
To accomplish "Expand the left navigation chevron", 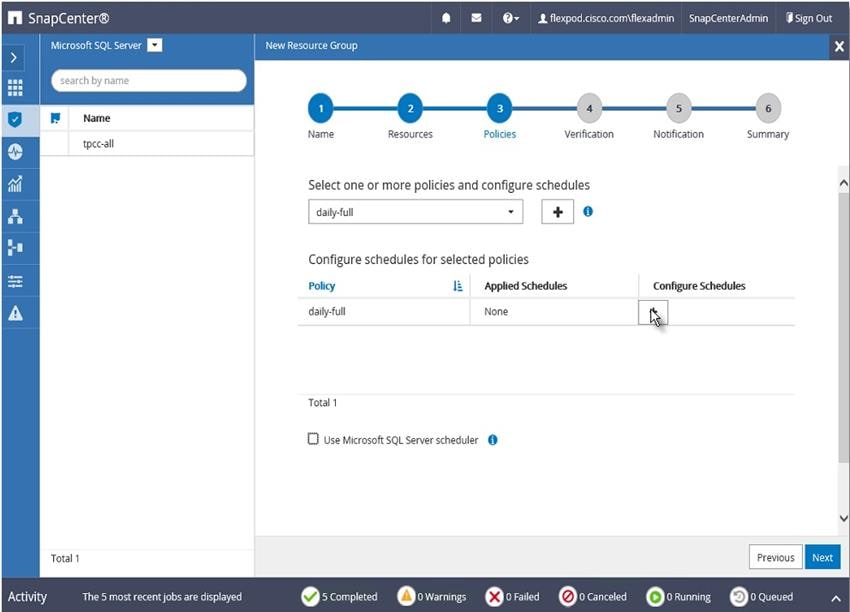I will (14, 57).
